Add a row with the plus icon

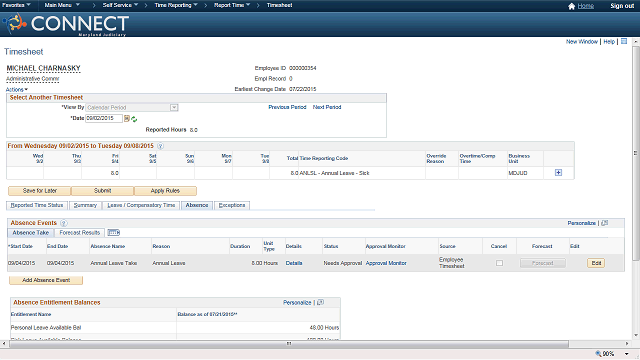pos(558,173)
